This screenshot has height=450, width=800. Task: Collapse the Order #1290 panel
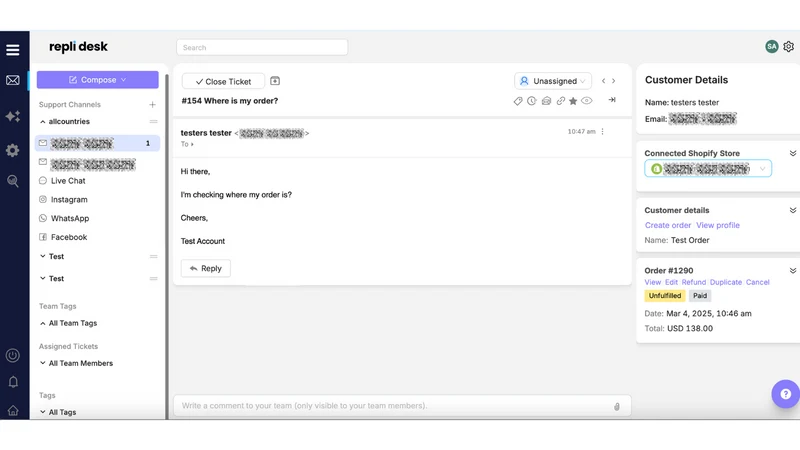(792, 270)
